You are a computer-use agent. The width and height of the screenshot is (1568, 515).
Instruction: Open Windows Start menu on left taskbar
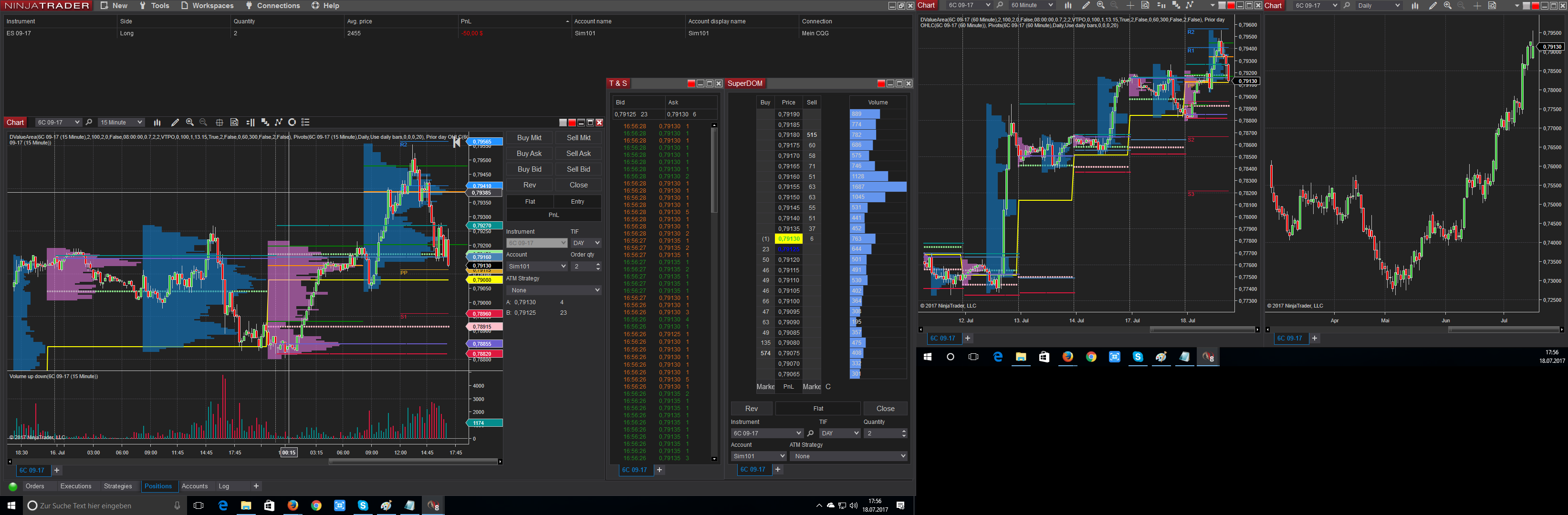tap(11, 505)
